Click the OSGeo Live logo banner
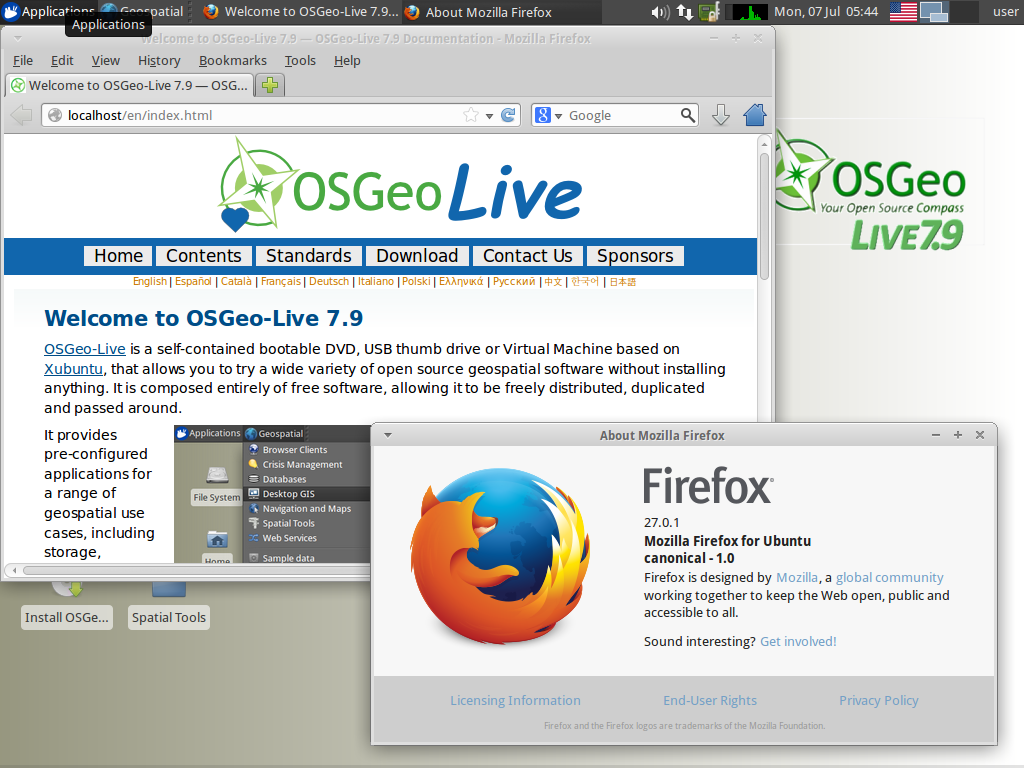 pos(400,185)
